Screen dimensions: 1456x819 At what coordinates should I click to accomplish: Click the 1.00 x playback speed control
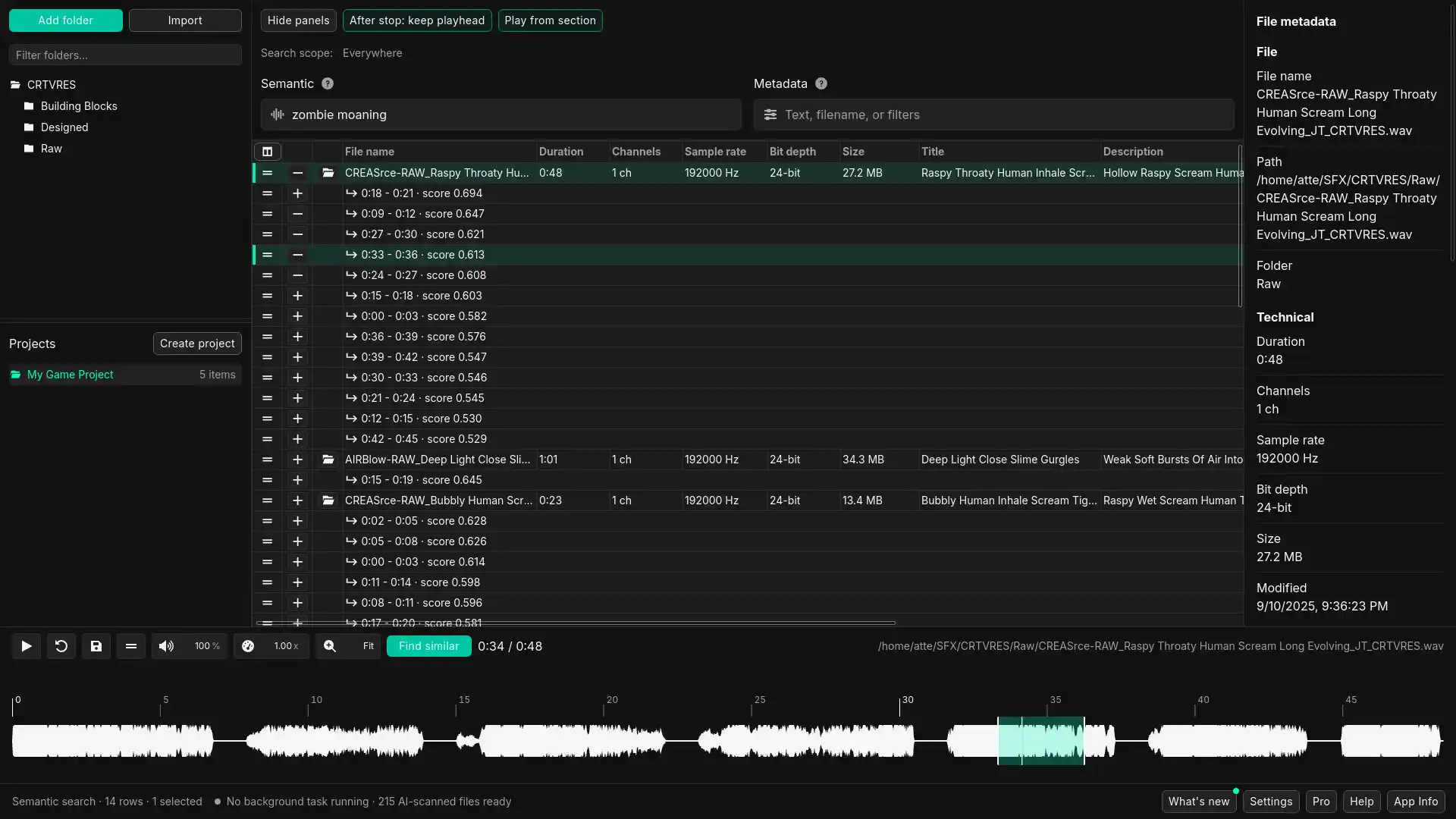286,646
